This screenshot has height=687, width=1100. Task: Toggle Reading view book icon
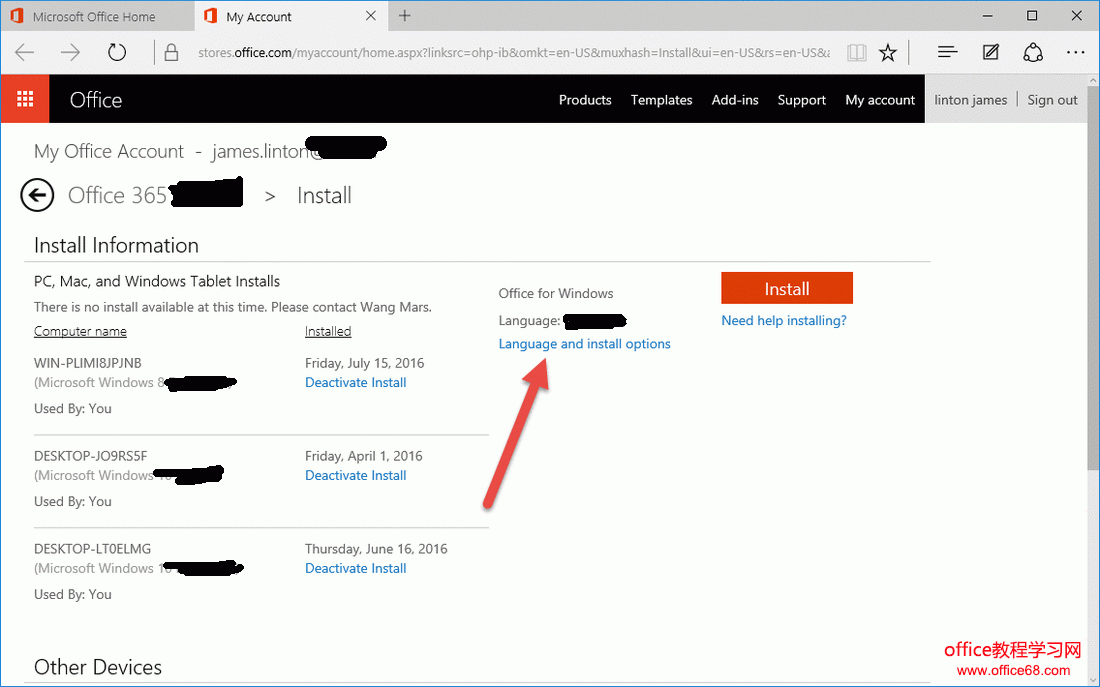point(857,53)
